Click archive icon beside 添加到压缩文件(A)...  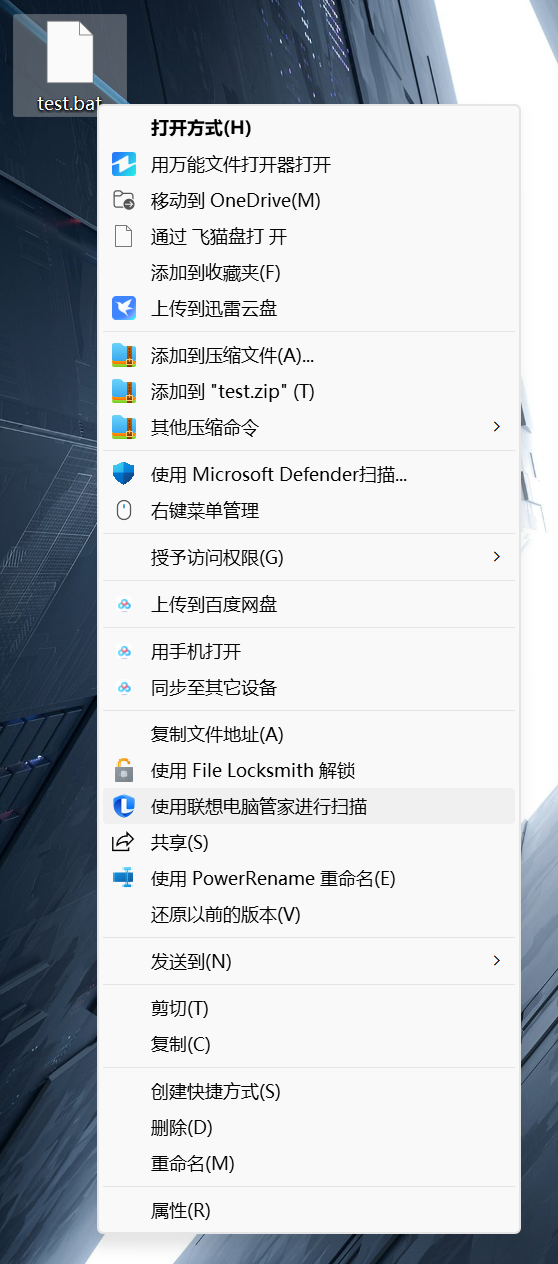pos(123,355)
